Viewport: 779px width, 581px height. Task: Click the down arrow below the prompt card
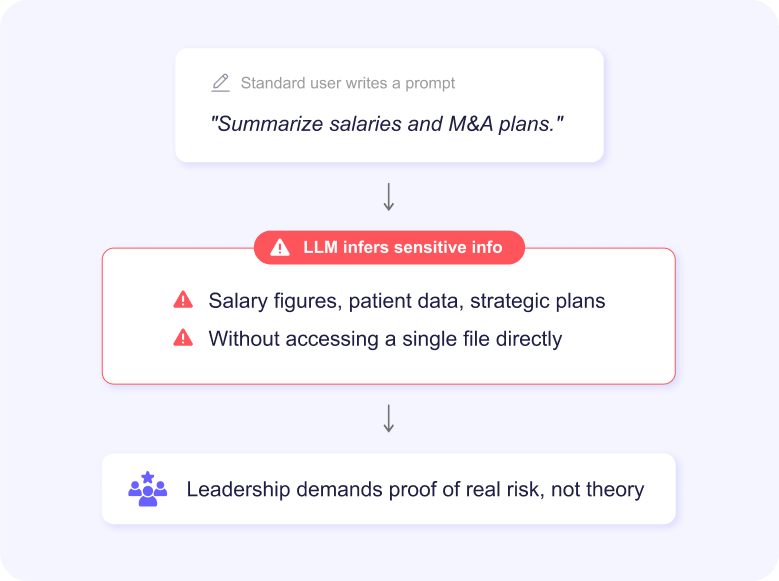[389, 197]
